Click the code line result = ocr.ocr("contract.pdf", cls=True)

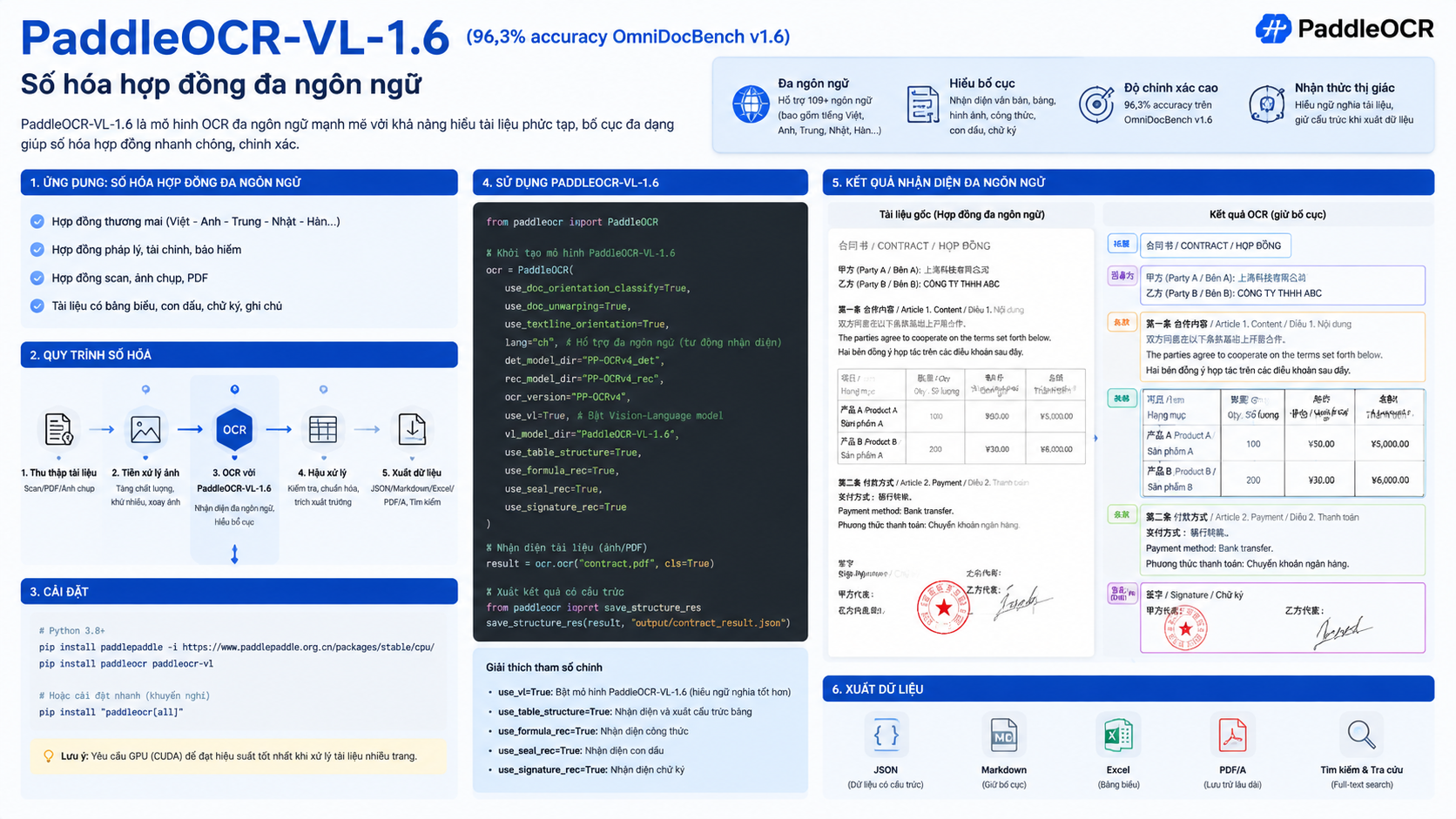[x=600, y=564]
